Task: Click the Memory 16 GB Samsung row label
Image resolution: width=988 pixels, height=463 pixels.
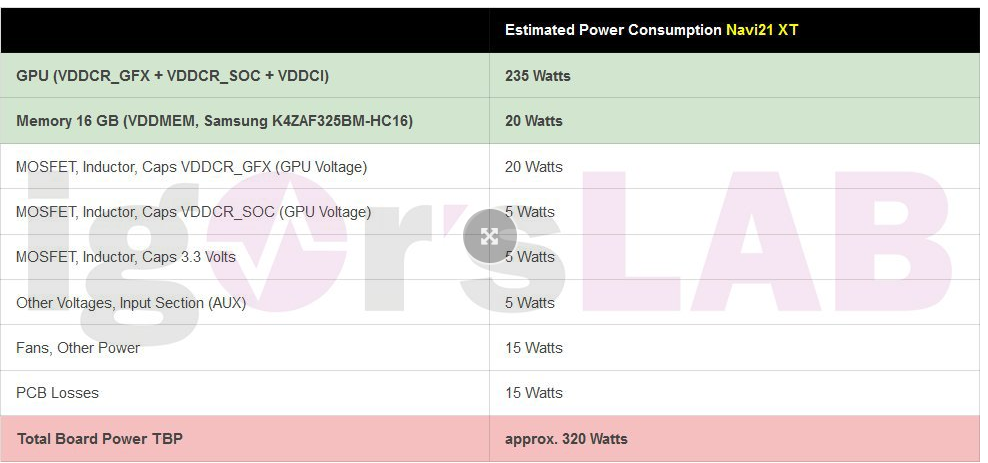Action: pyautogui.click(x=214, y=121)
